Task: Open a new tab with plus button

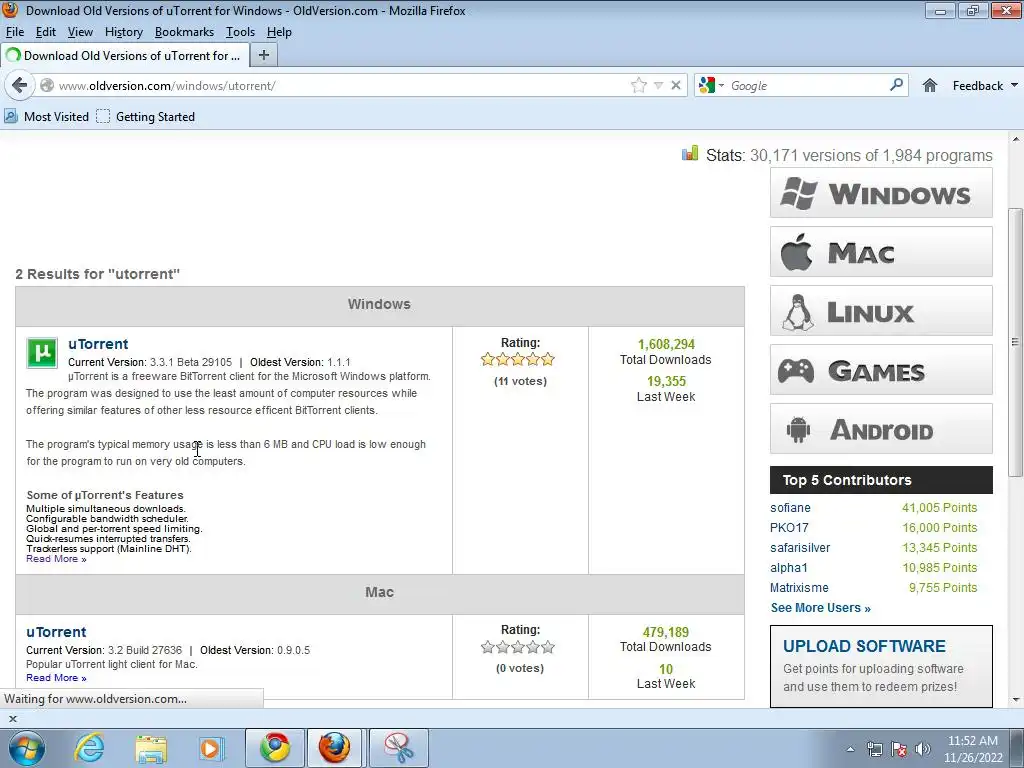Action: [x=264, y=56]
